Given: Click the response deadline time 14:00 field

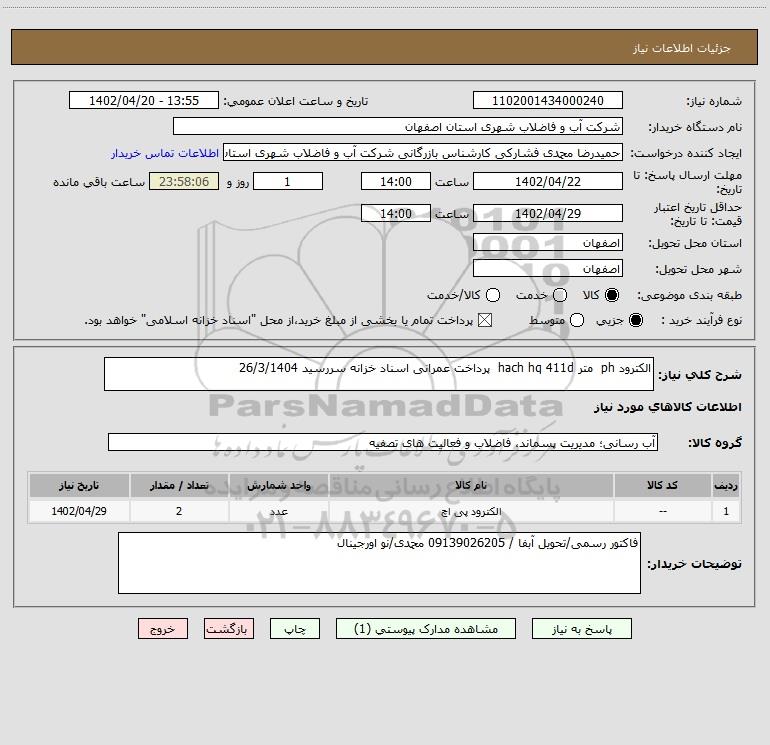Looking at the screenshot, I should tap(396, 181).
